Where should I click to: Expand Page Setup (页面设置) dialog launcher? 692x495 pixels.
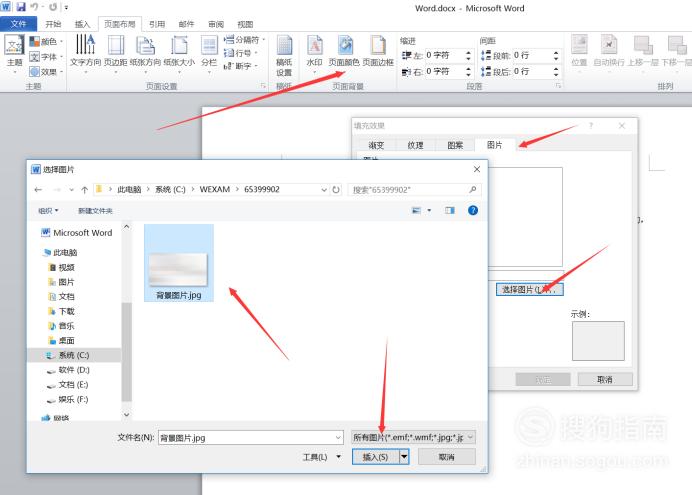pyautogui.click(x=263, y=86)
